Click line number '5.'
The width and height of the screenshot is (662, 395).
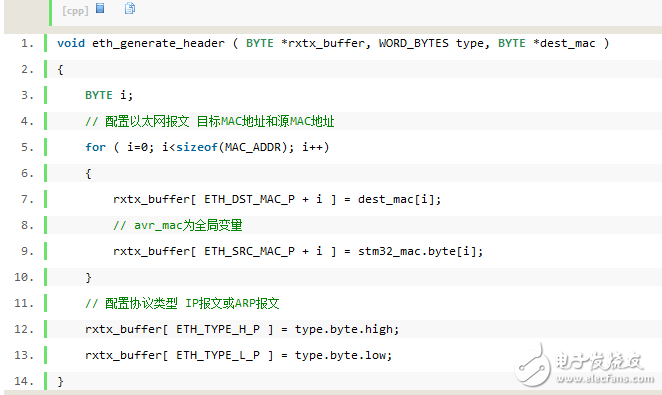[x=27, y=147]
